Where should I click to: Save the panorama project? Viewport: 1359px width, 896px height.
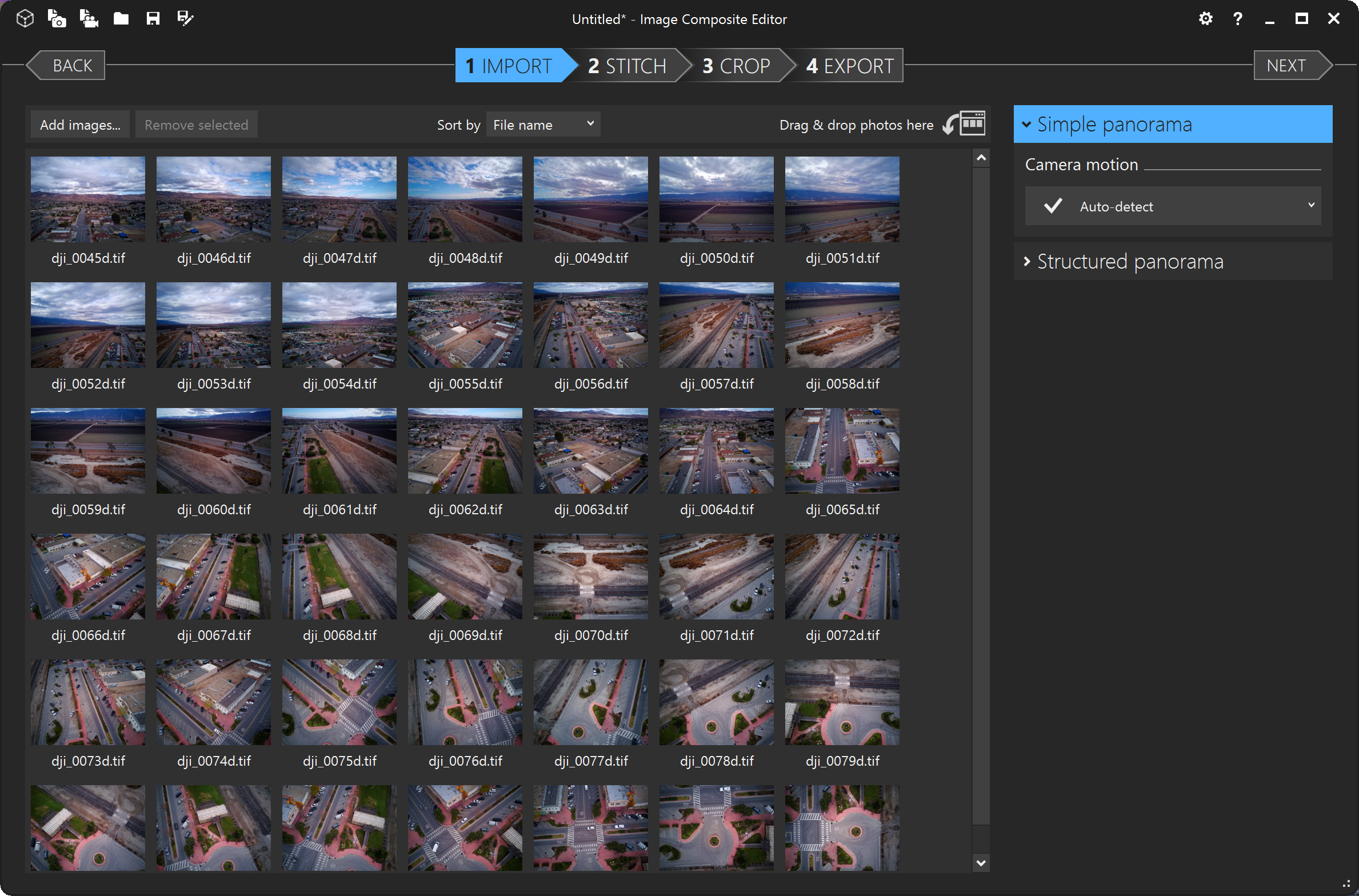[x=153, y=18]
